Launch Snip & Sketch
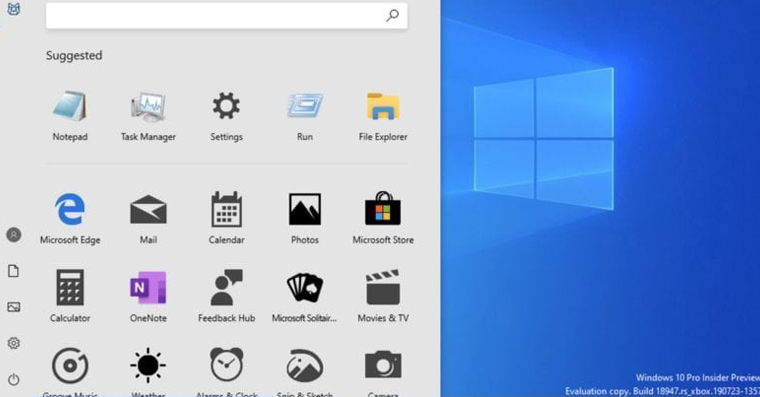 click(x=305, y=372)
